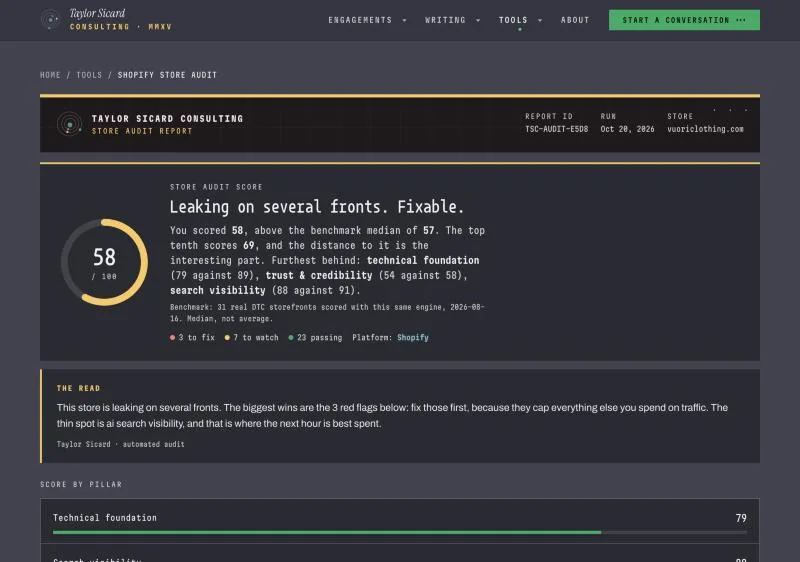Click Score by Pillar heading

81,484
